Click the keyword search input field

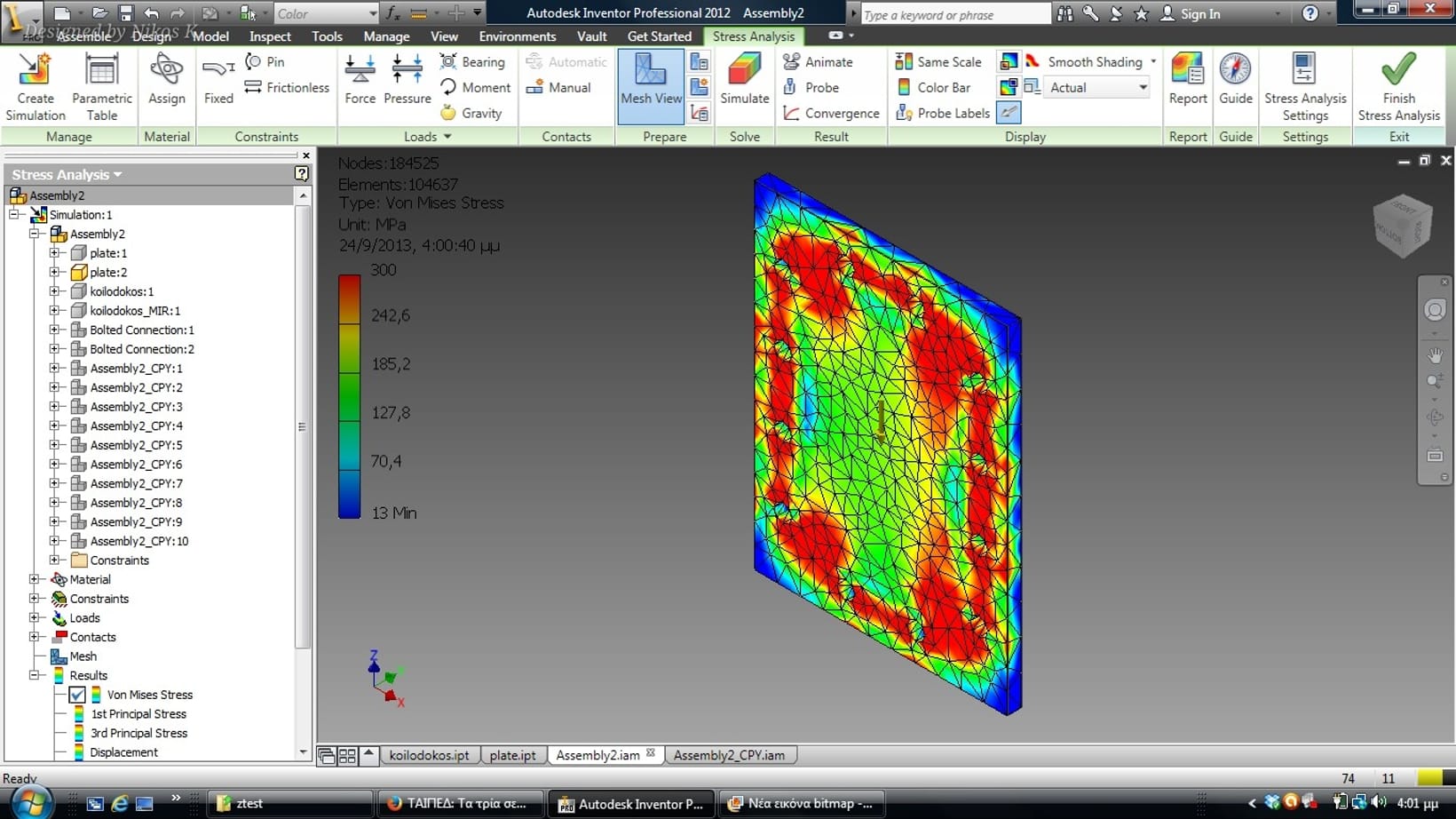(x=954, y=14)
